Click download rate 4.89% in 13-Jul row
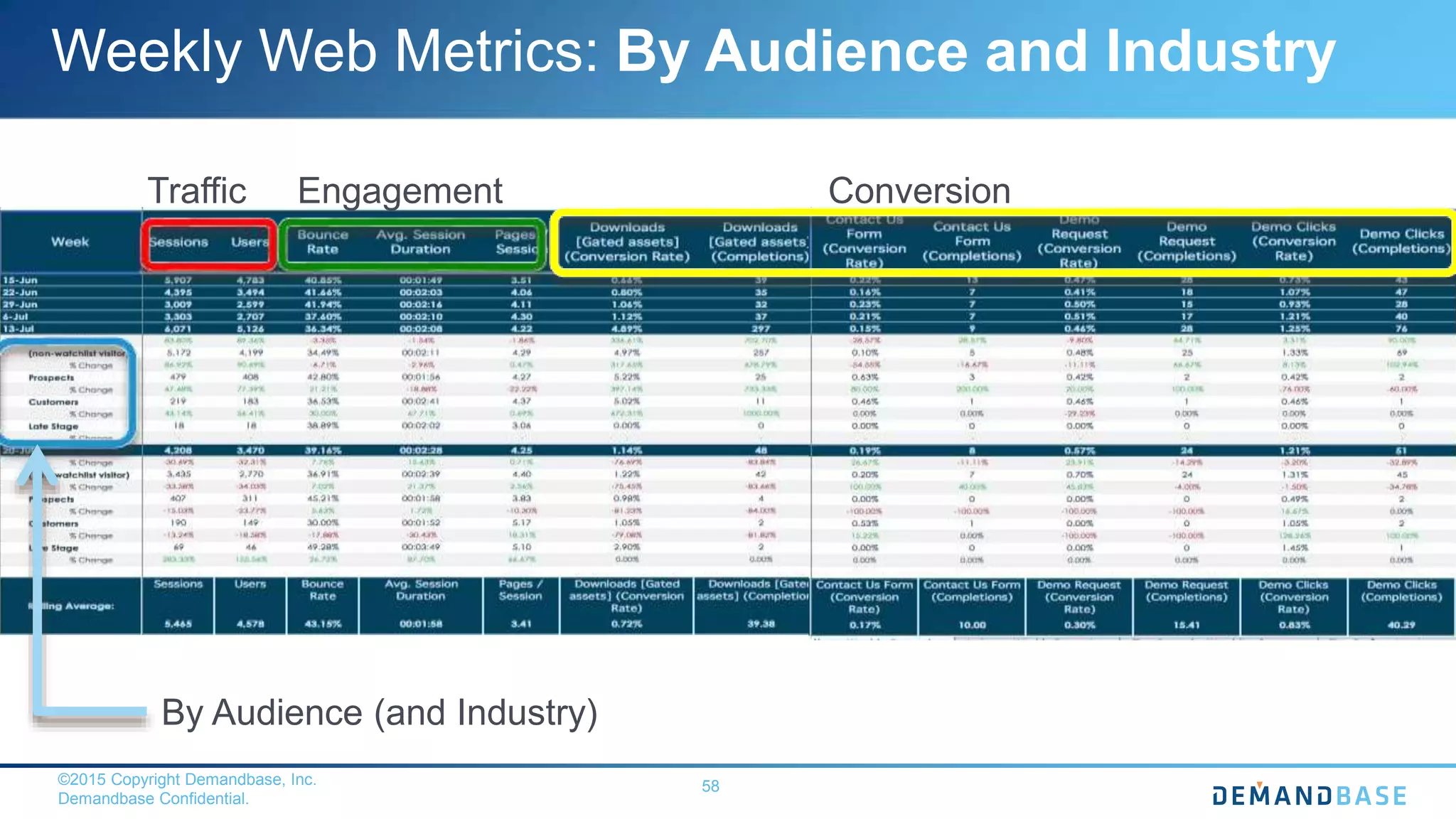1456x819 pixels. coord(627,328)
